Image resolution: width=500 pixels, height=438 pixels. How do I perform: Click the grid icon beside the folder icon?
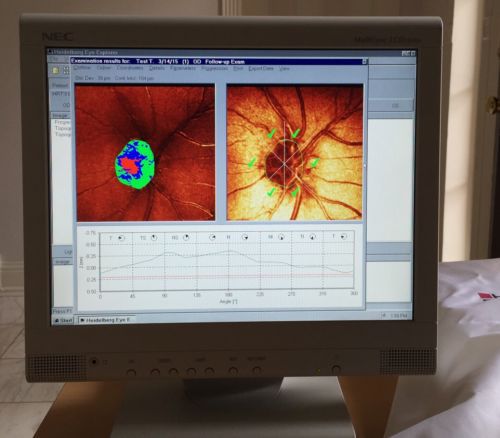point(66,70)
